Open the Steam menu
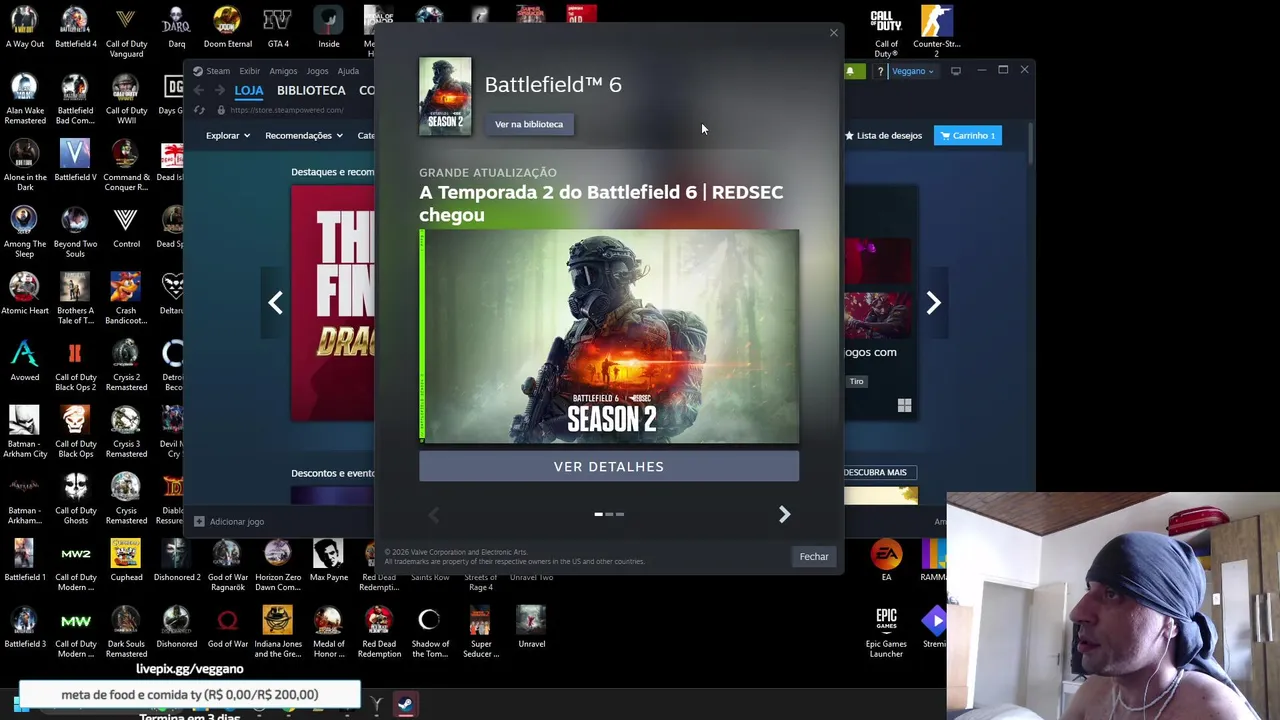 [211, 71]
